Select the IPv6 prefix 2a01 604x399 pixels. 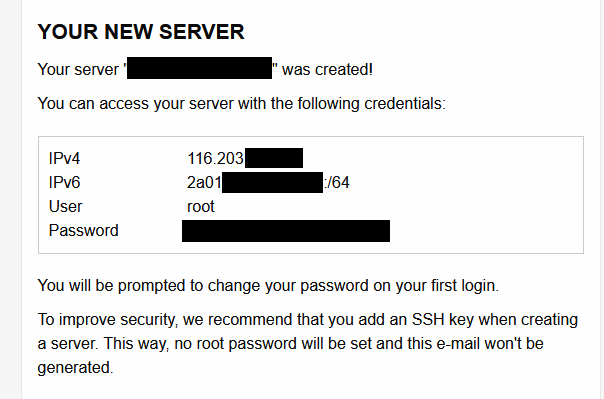point(204,182)
